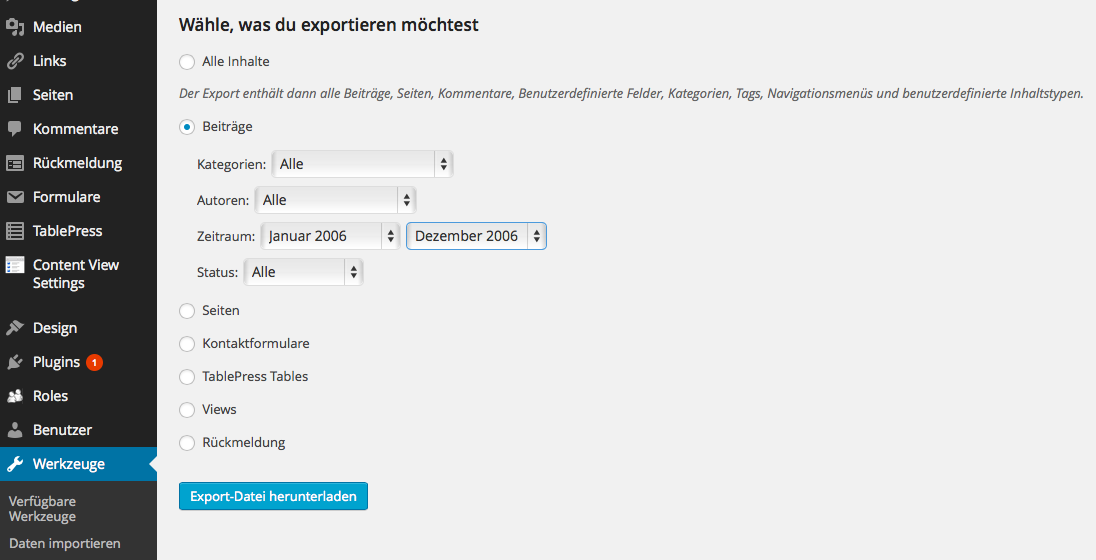Click the Plugins plug icon
Image resolution: width=1096 pixels, height=560 pixels.
[x=15, y=362]
